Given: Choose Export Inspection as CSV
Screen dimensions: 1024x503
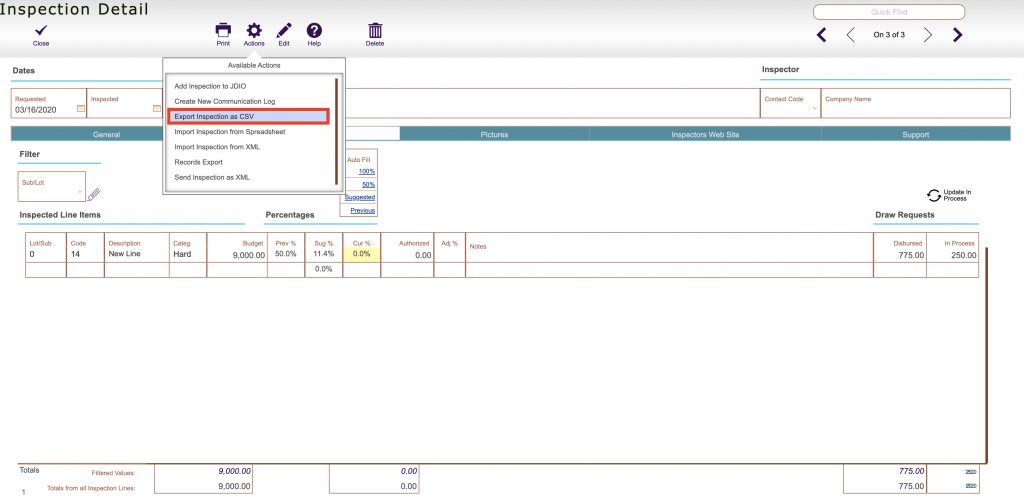Looking at the screenshot, I should click(248, 116).
